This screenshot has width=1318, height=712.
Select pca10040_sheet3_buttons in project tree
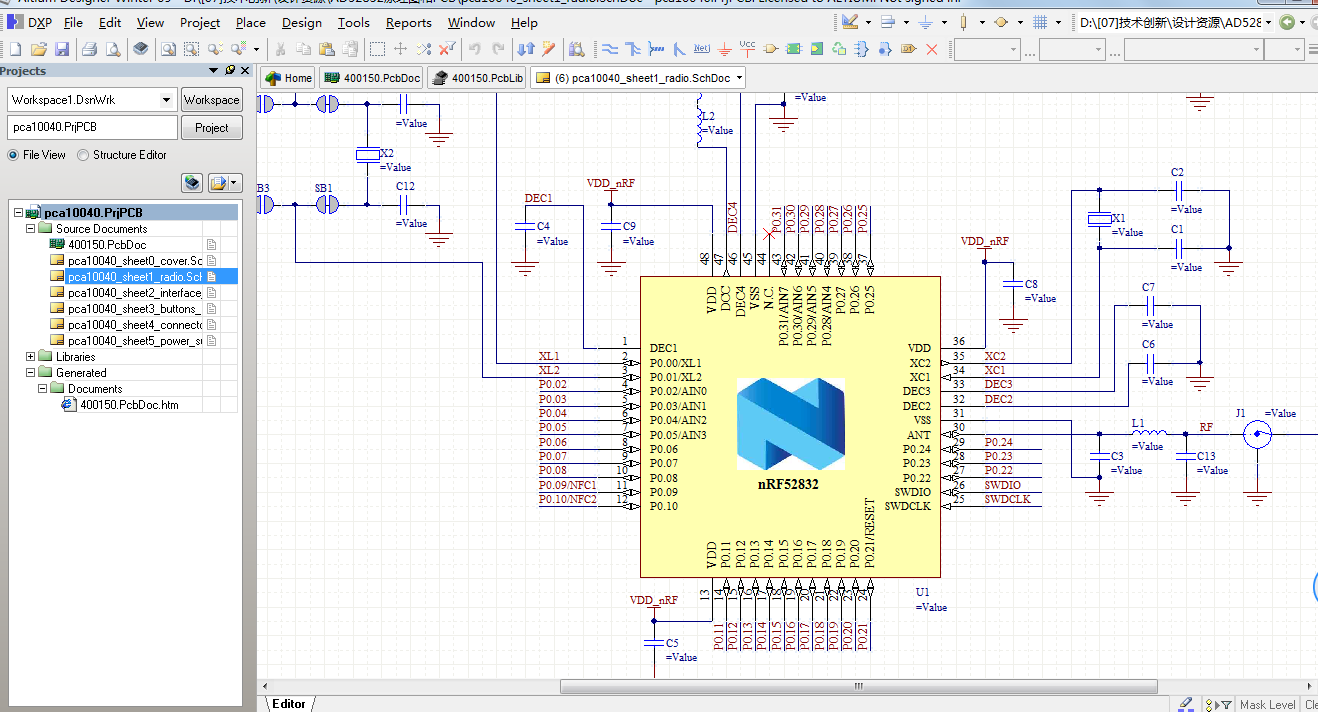coord(134,309)
